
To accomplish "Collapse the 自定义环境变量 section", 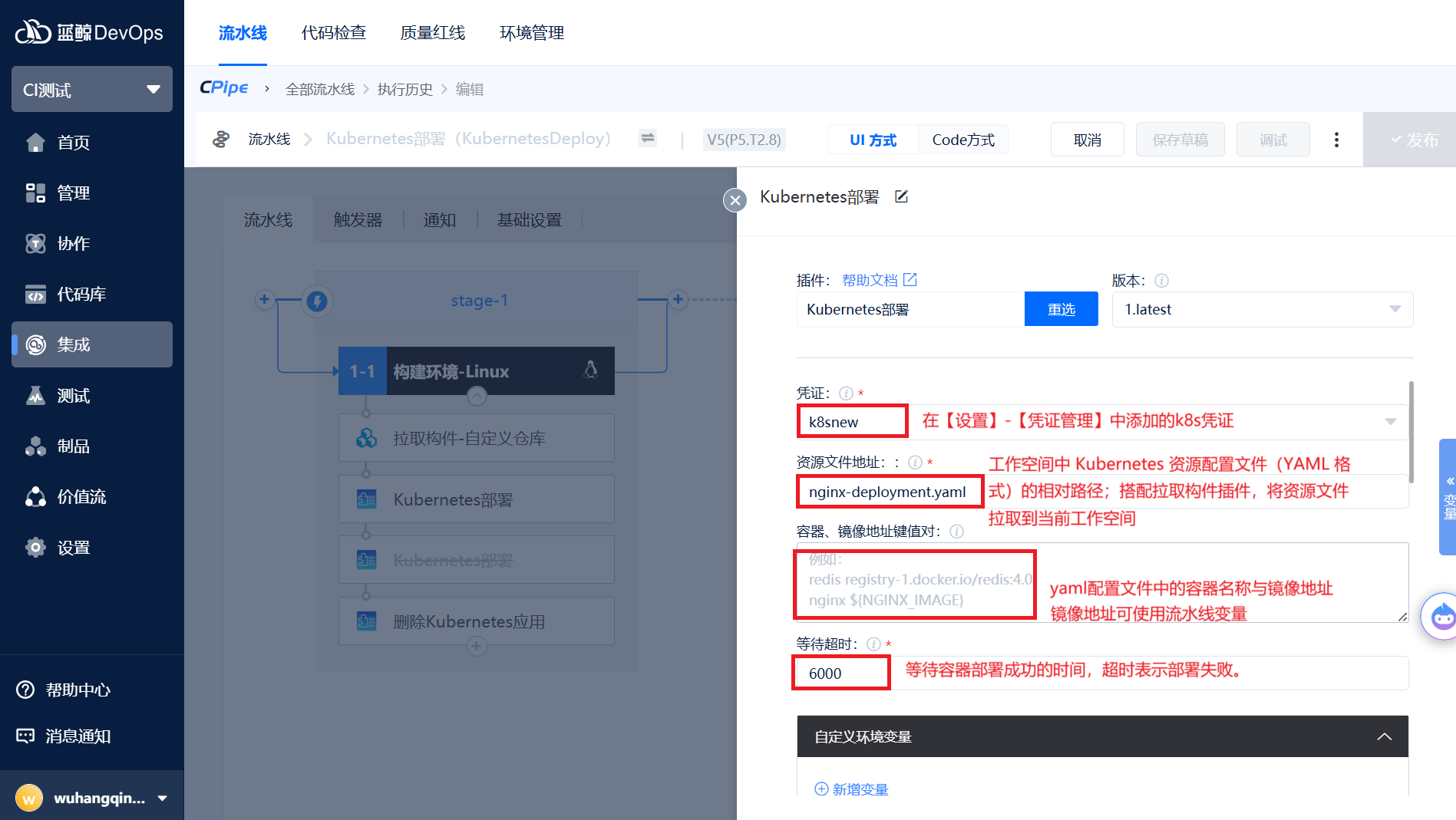I will click(x=1384, y=736).
